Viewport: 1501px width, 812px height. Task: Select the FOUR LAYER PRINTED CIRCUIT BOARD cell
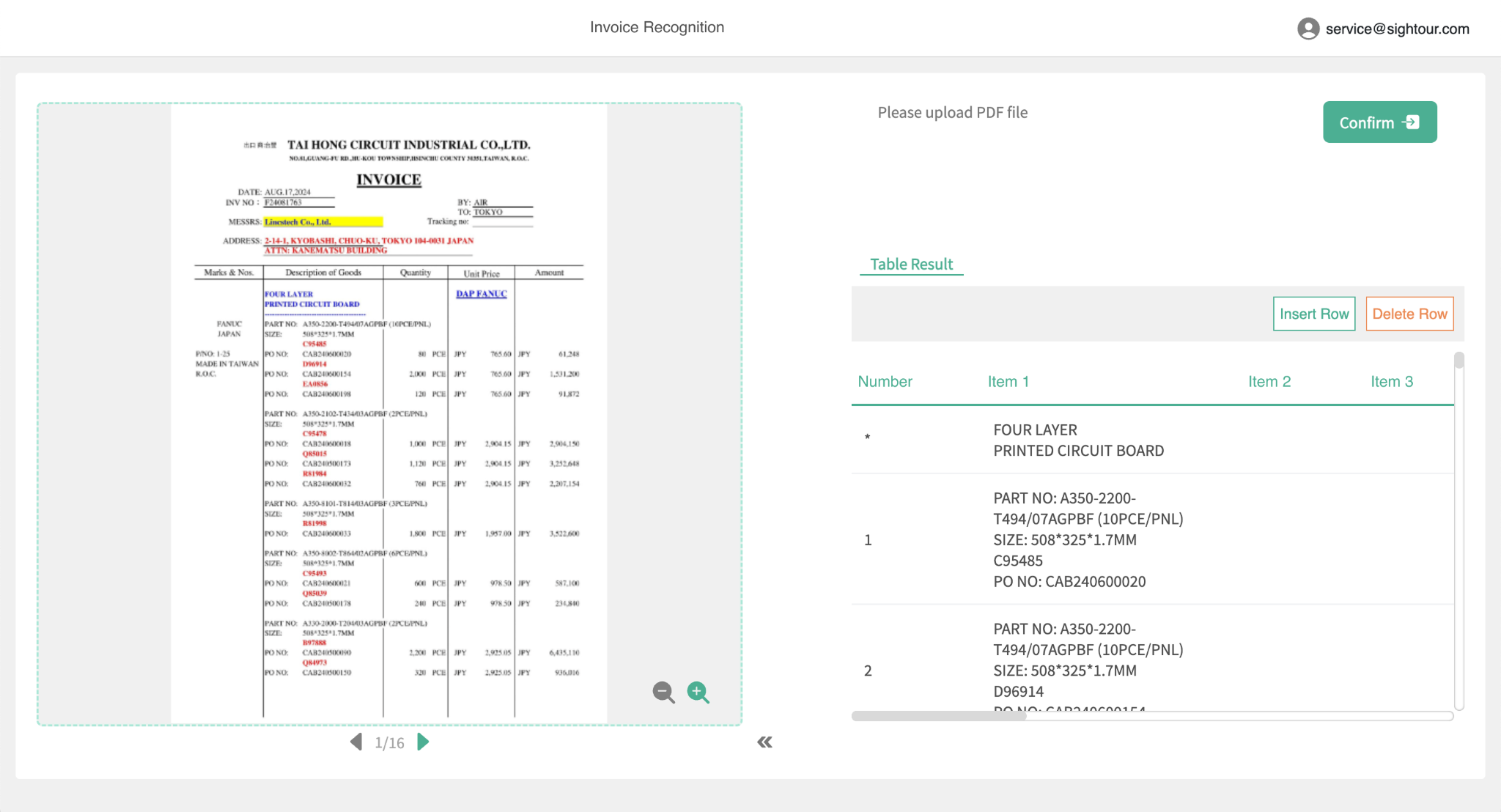tap(1078, 440)
